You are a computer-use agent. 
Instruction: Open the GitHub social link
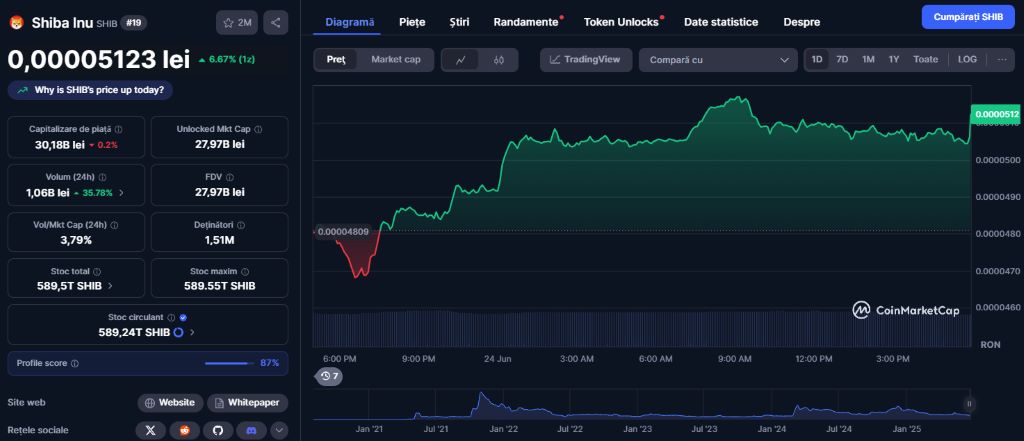click(218, 430)
